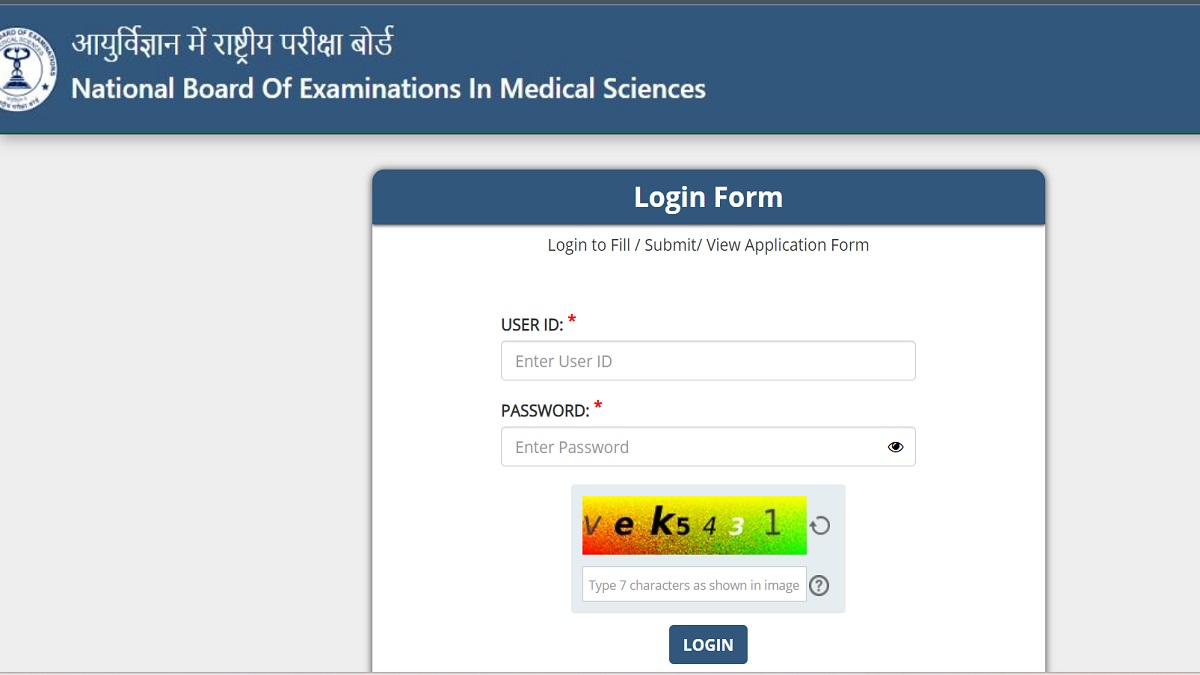Click the colorful captcha image
This screenshot has height=675, width=1200.
point(694,526)
